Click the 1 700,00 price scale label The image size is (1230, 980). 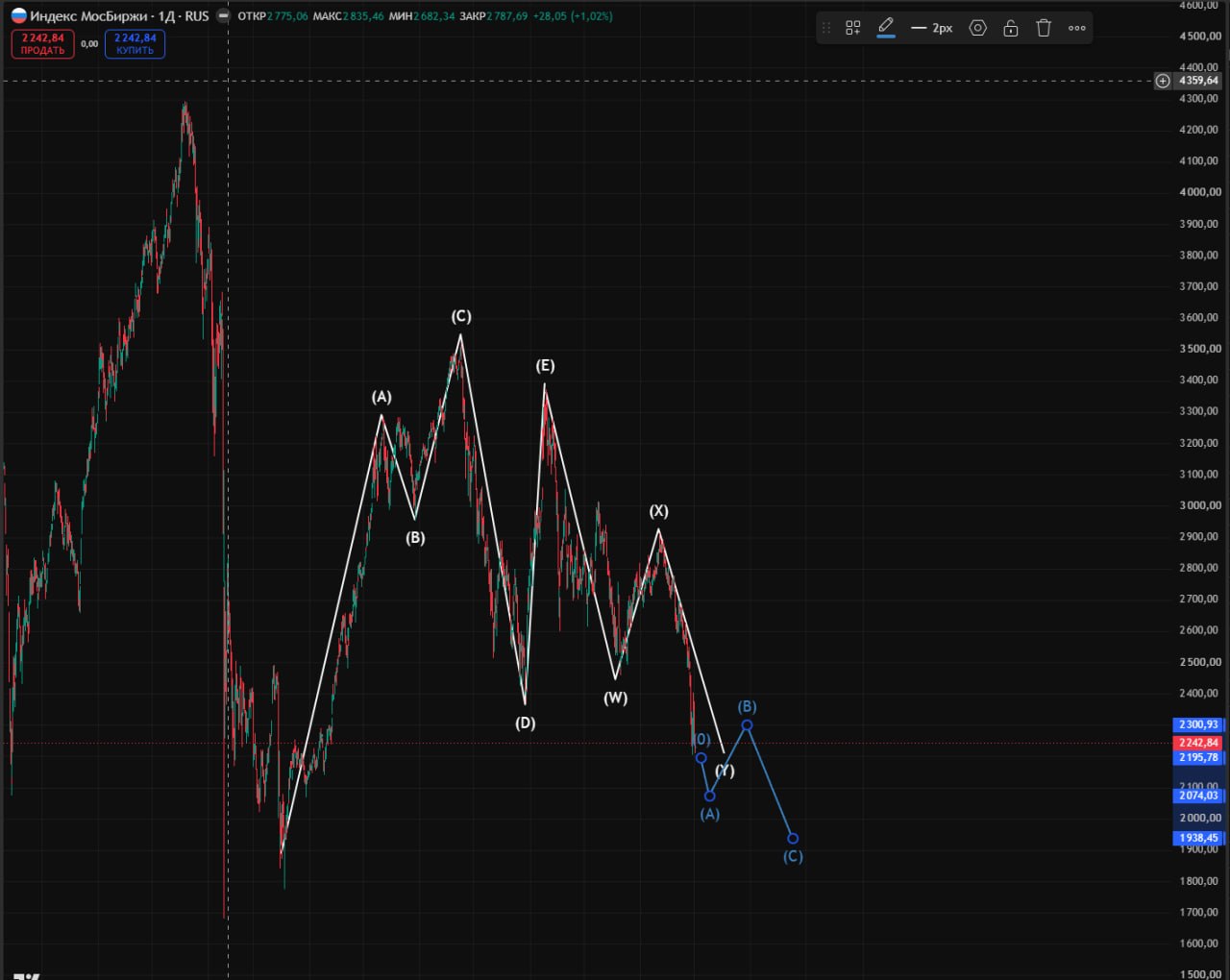click(x=1198, y=913)
